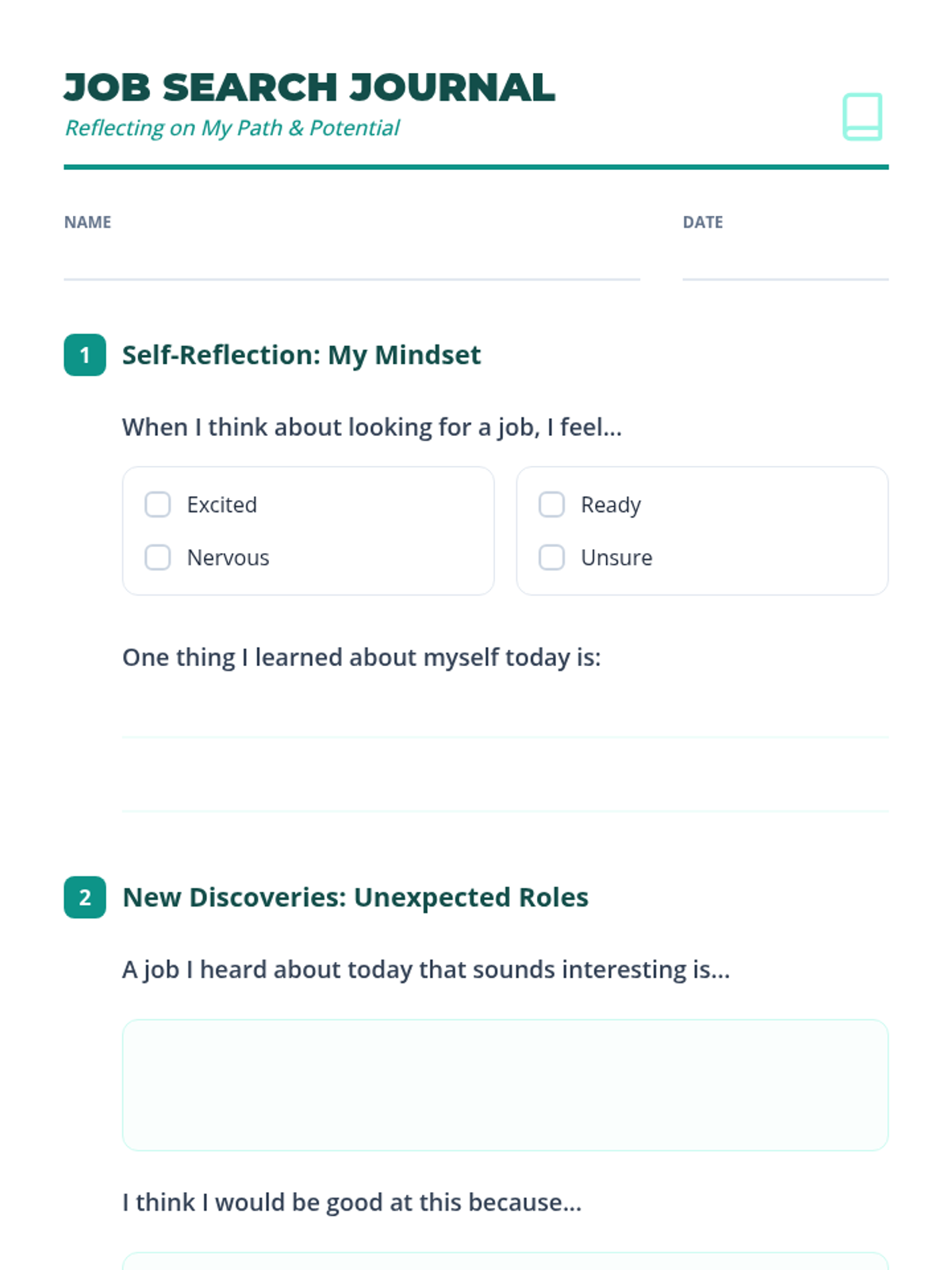Click the section 2 number badge
The image size is (952, 1270).
click(85, 897)
